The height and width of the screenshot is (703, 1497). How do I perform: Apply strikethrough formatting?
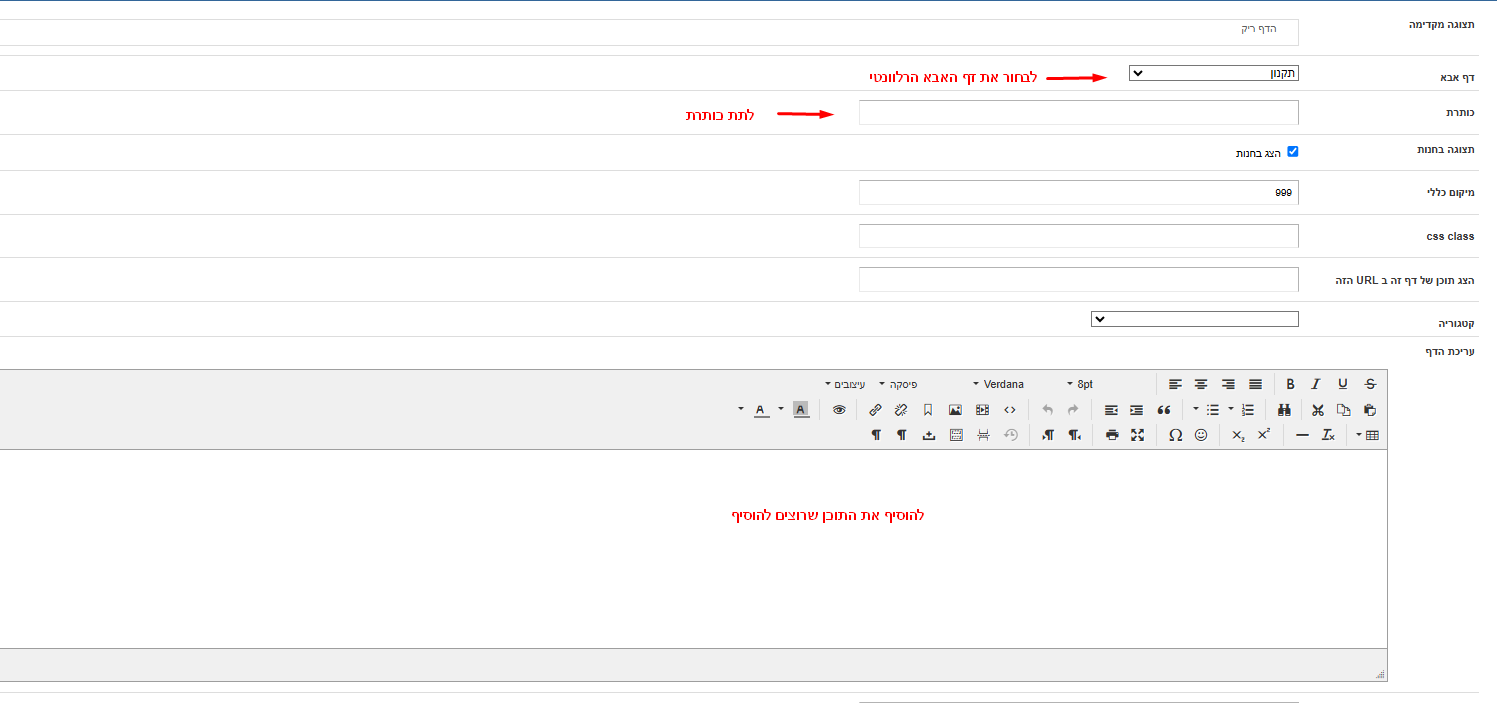[x=1370, y=384]
